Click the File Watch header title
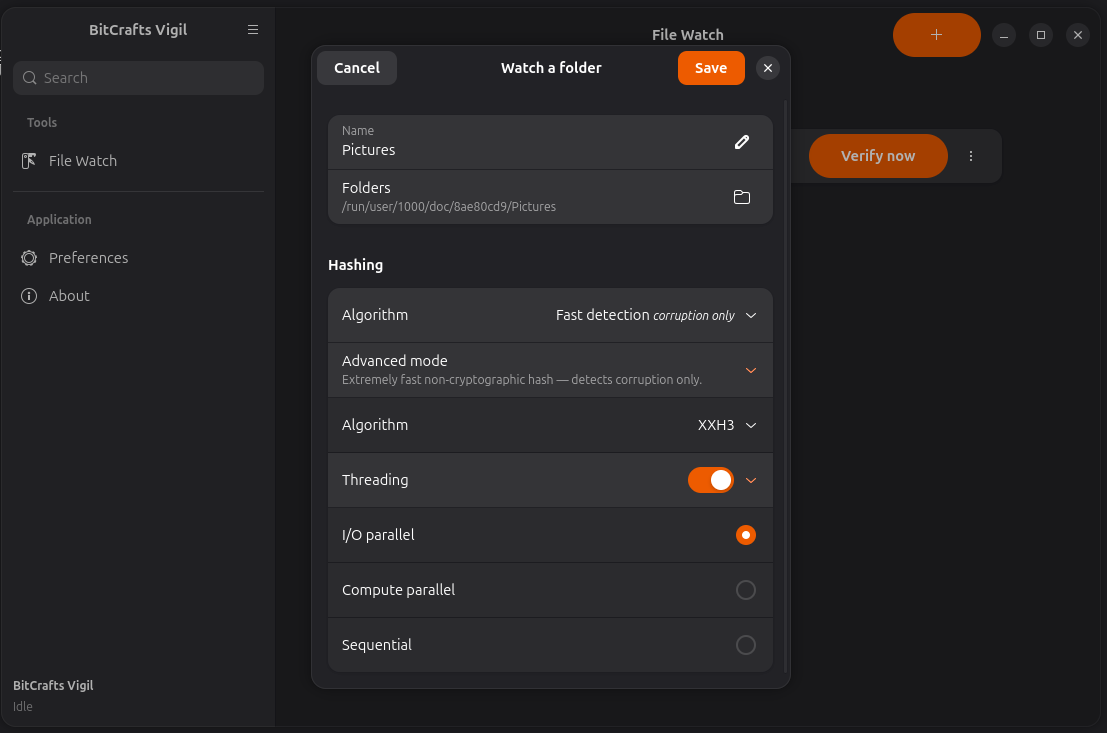This screenshot has width=1107, height=733. click(687, 35)
